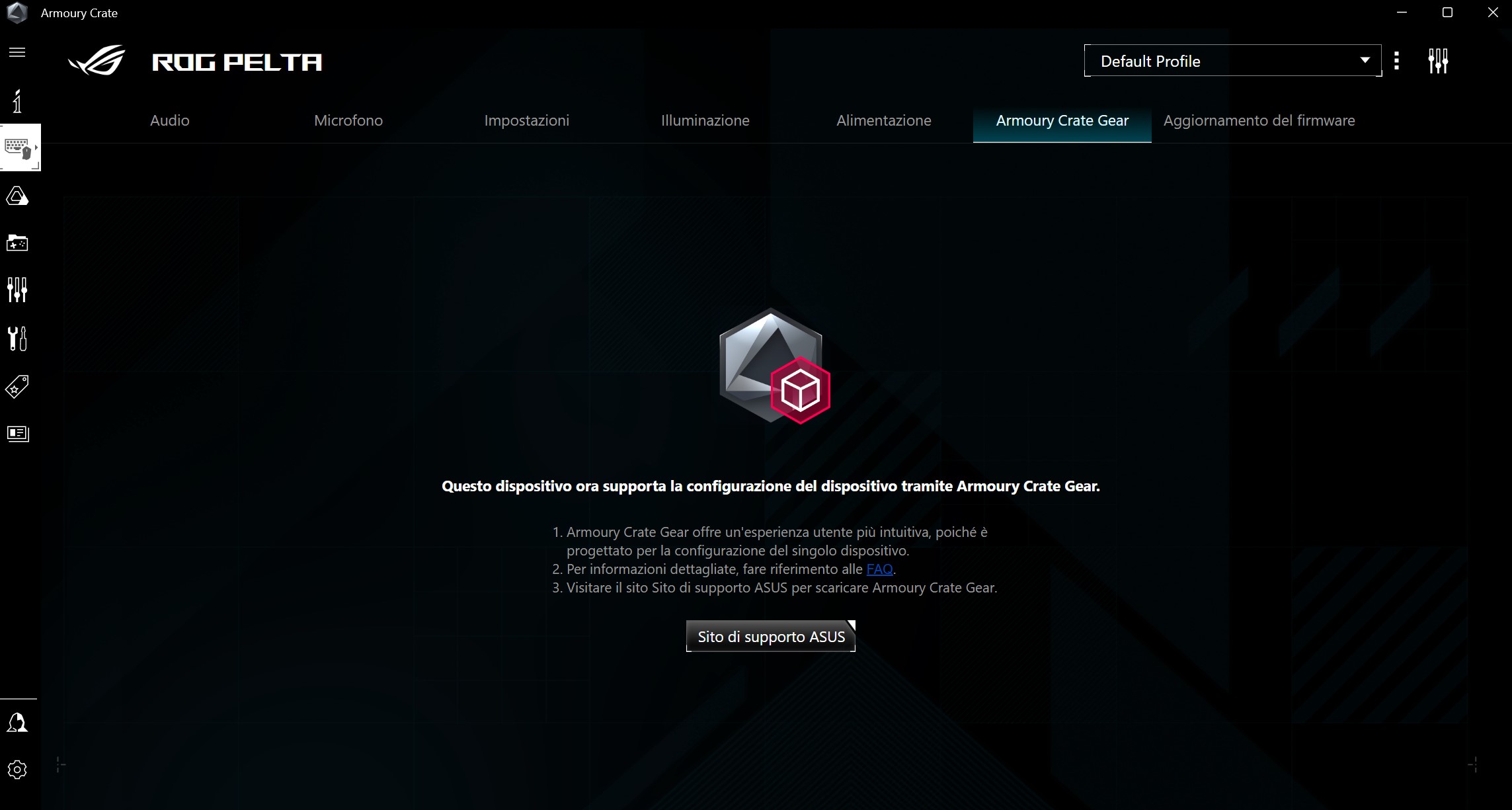The height and width of the screenshot is (810, 1512).
Task: Click the three-dot profile options menu
Action: pos(1396,61)
